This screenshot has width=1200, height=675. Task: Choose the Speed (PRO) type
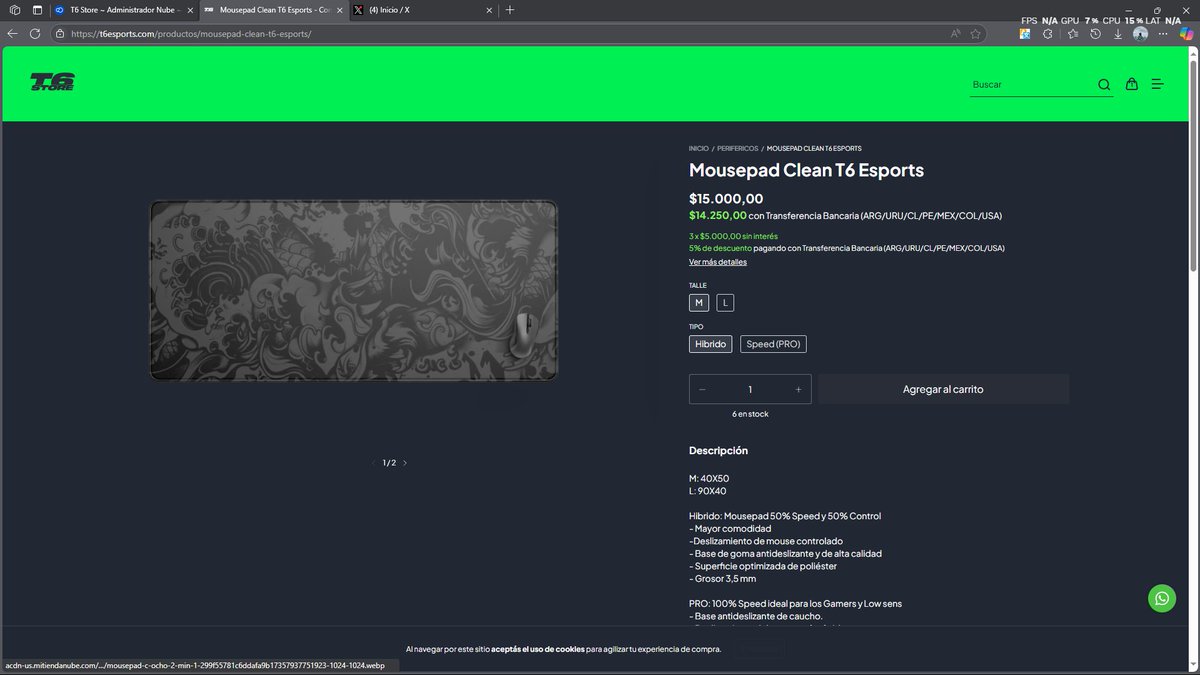(x=773, y=344)
